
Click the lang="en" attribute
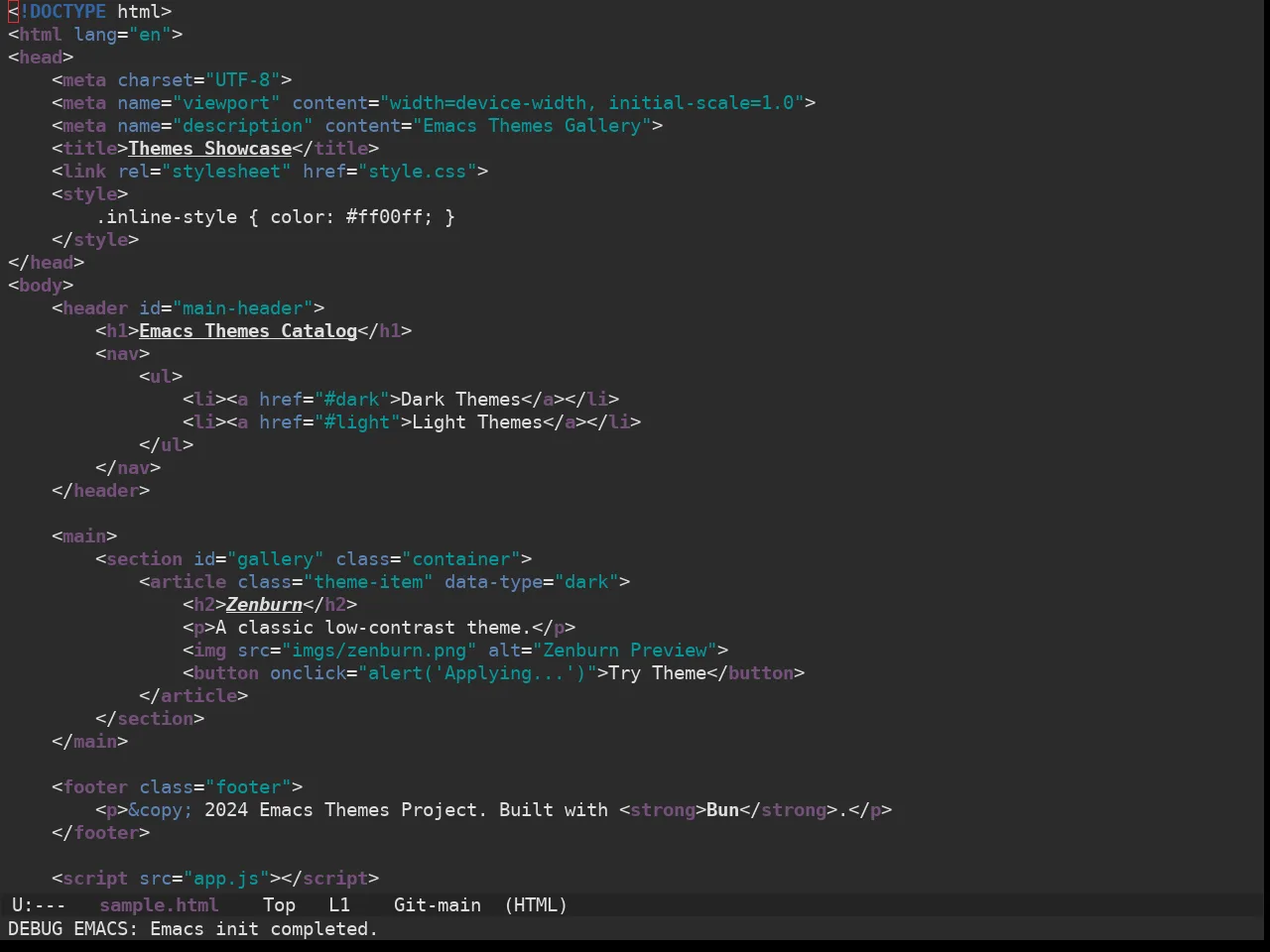click(123, 35)
